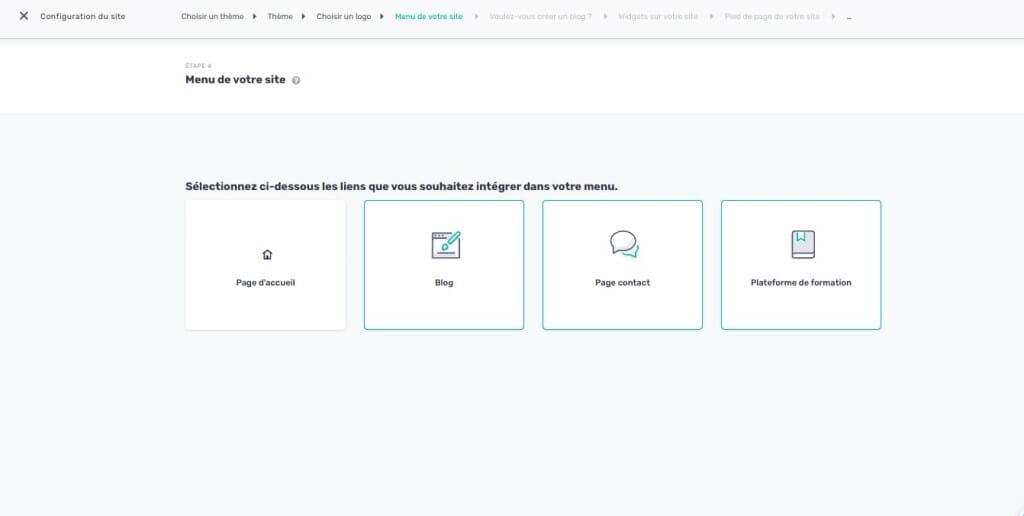Viewport: 1024px width, 516px height.
Task: Click the Configuration du site title
Action: pos(82,16)
